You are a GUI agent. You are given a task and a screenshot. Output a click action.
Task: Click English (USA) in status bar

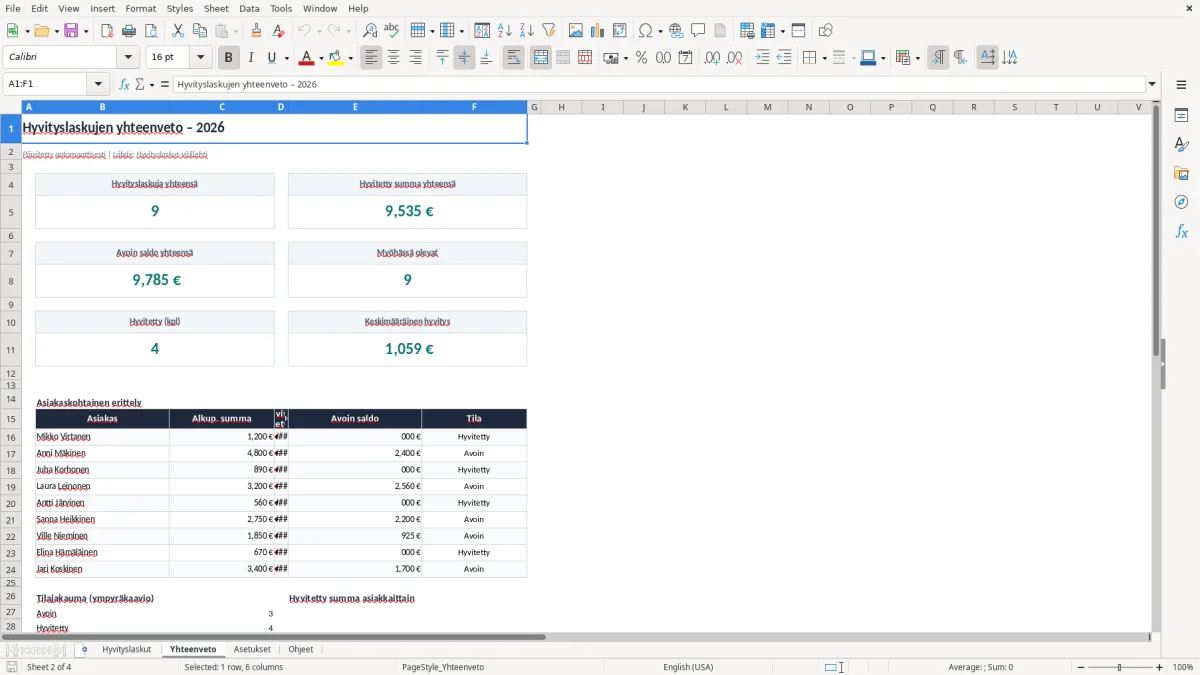(x=688, y=667)
